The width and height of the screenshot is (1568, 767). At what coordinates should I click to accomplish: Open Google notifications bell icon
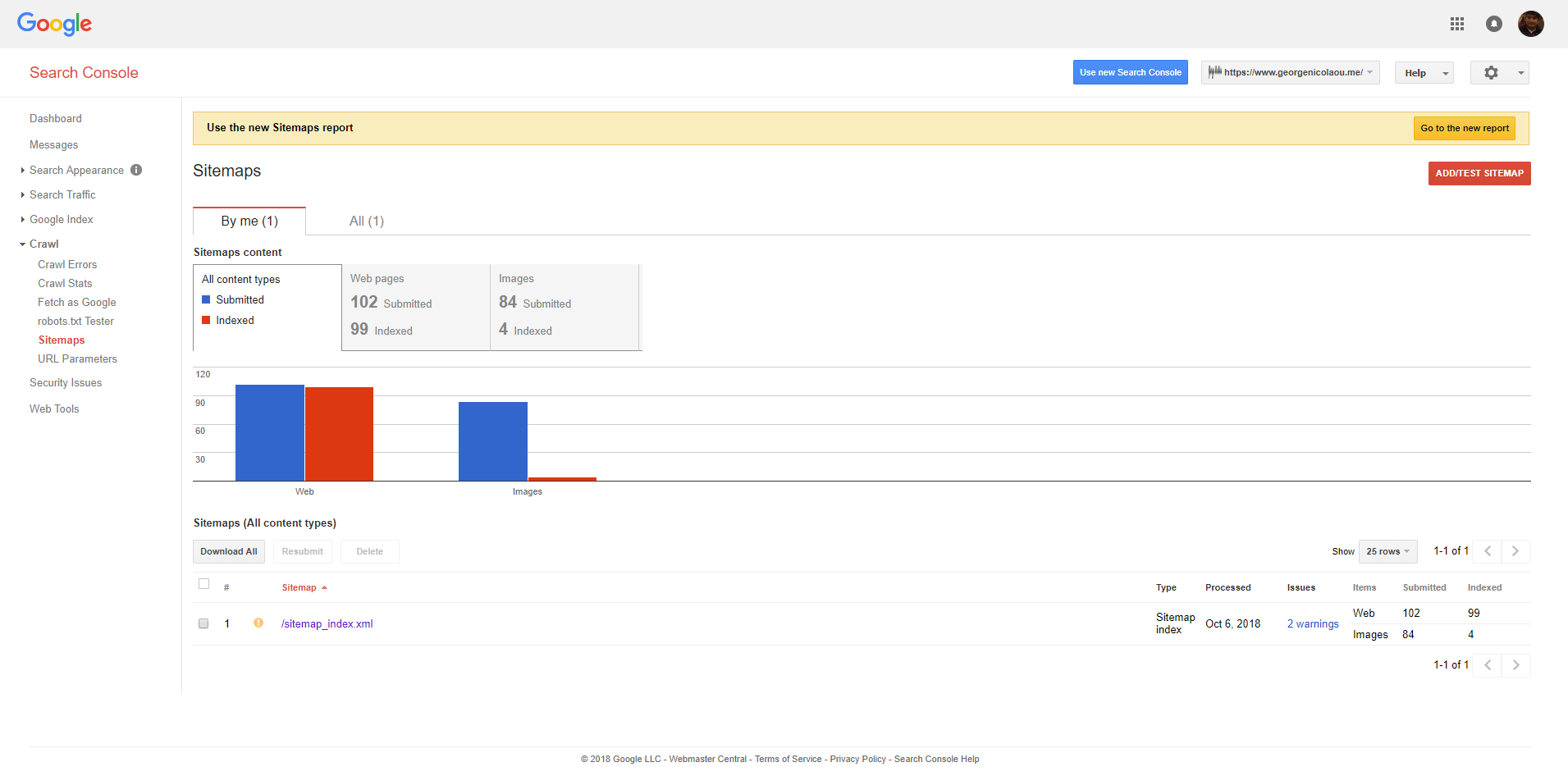coord(1494,24)
